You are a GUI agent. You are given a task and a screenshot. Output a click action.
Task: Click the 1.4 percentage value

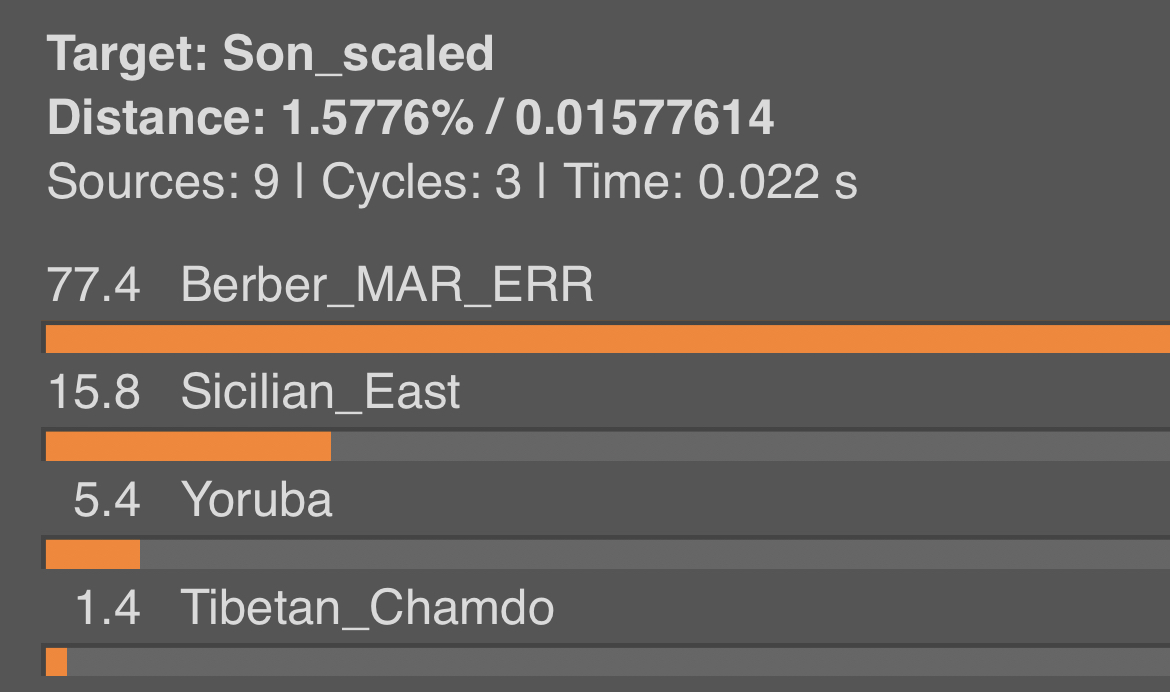[107, 607]
